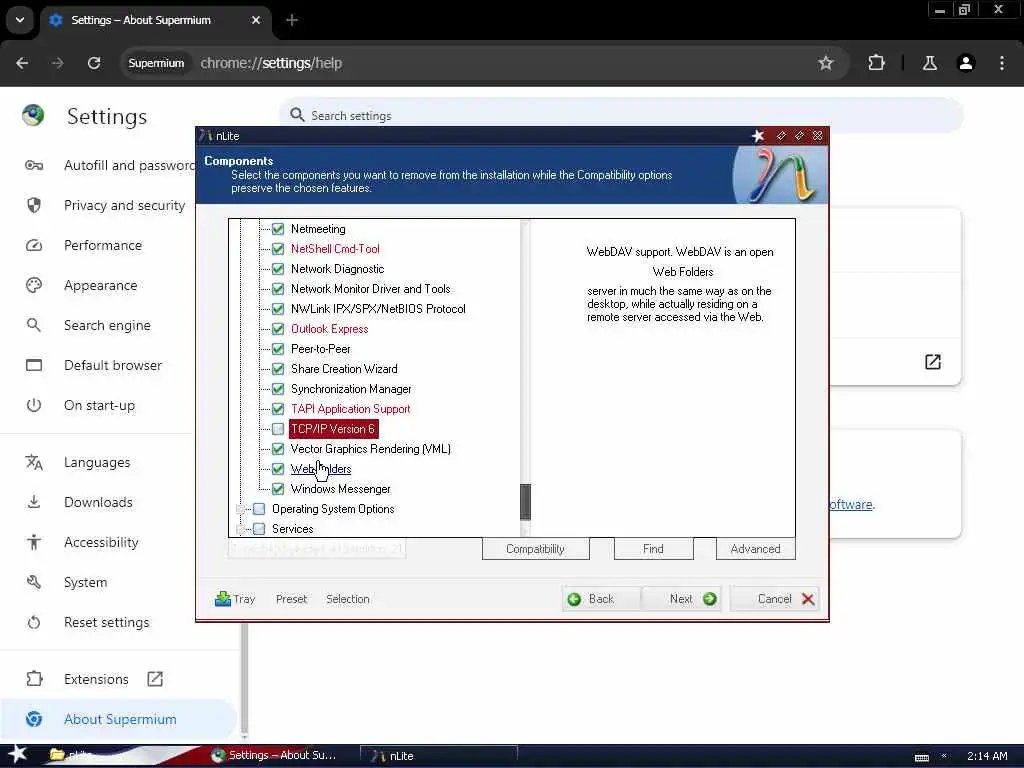Open Search engine settings
This screenshot has width=1024, height=768.
click(107, 325)
